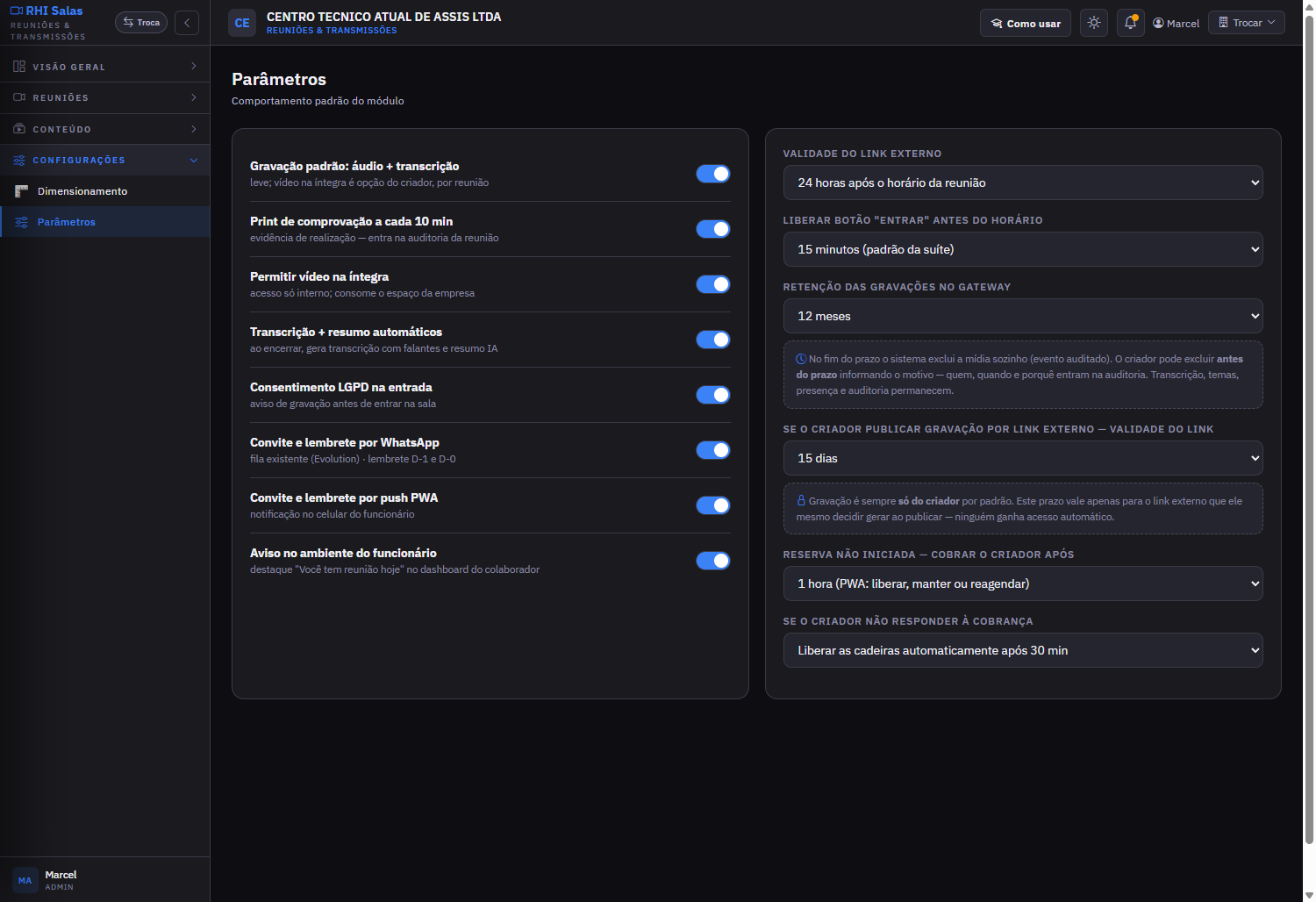This screenshot has width=1316, height=902.
Task: Disable Gravação padrão áudio + transcrição toggle
Action: coord(713,174)
